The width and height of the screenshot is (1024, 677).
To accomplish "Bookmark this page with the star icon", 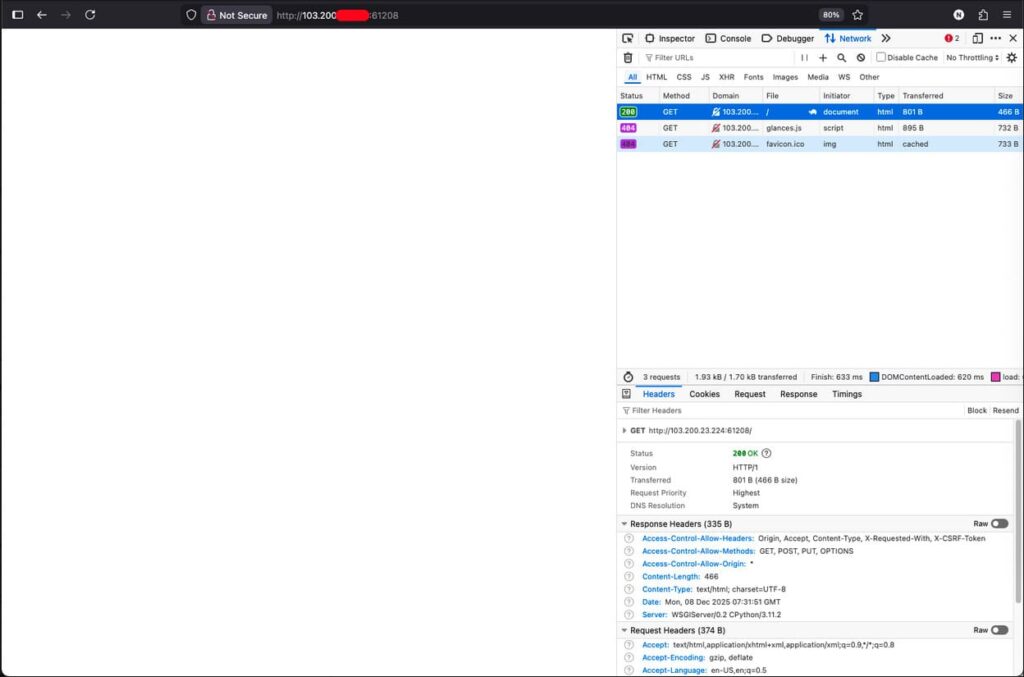I will click(x=857, y=15).
